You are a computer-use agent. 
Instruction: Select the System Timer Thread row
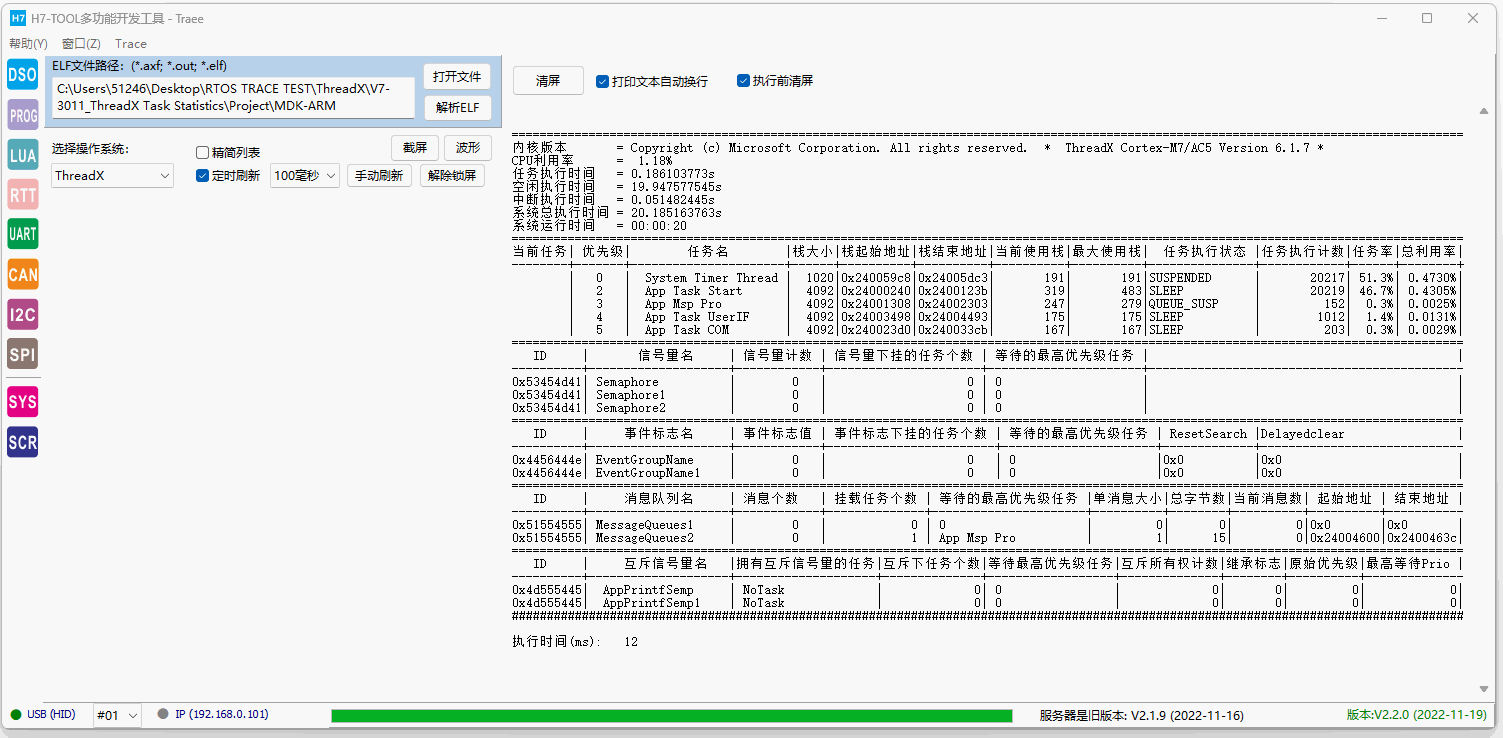(x=985, y=278)
